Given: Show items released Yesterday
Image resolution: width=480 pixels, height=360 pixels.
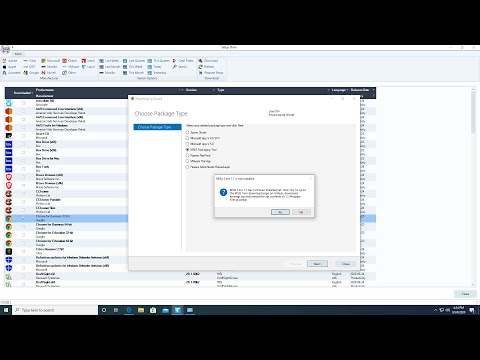Looking at the screenshot, I should pyautogui.click(x=157, y=73).
